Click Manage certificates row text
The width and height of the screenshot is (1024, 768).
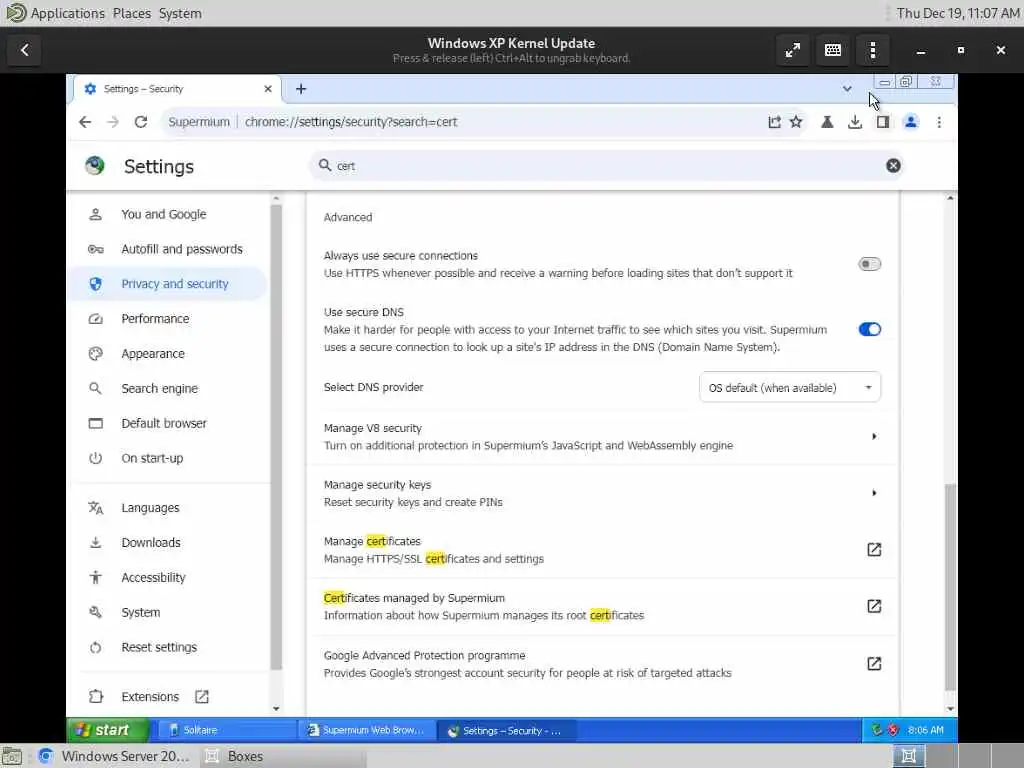coord(434,550)
